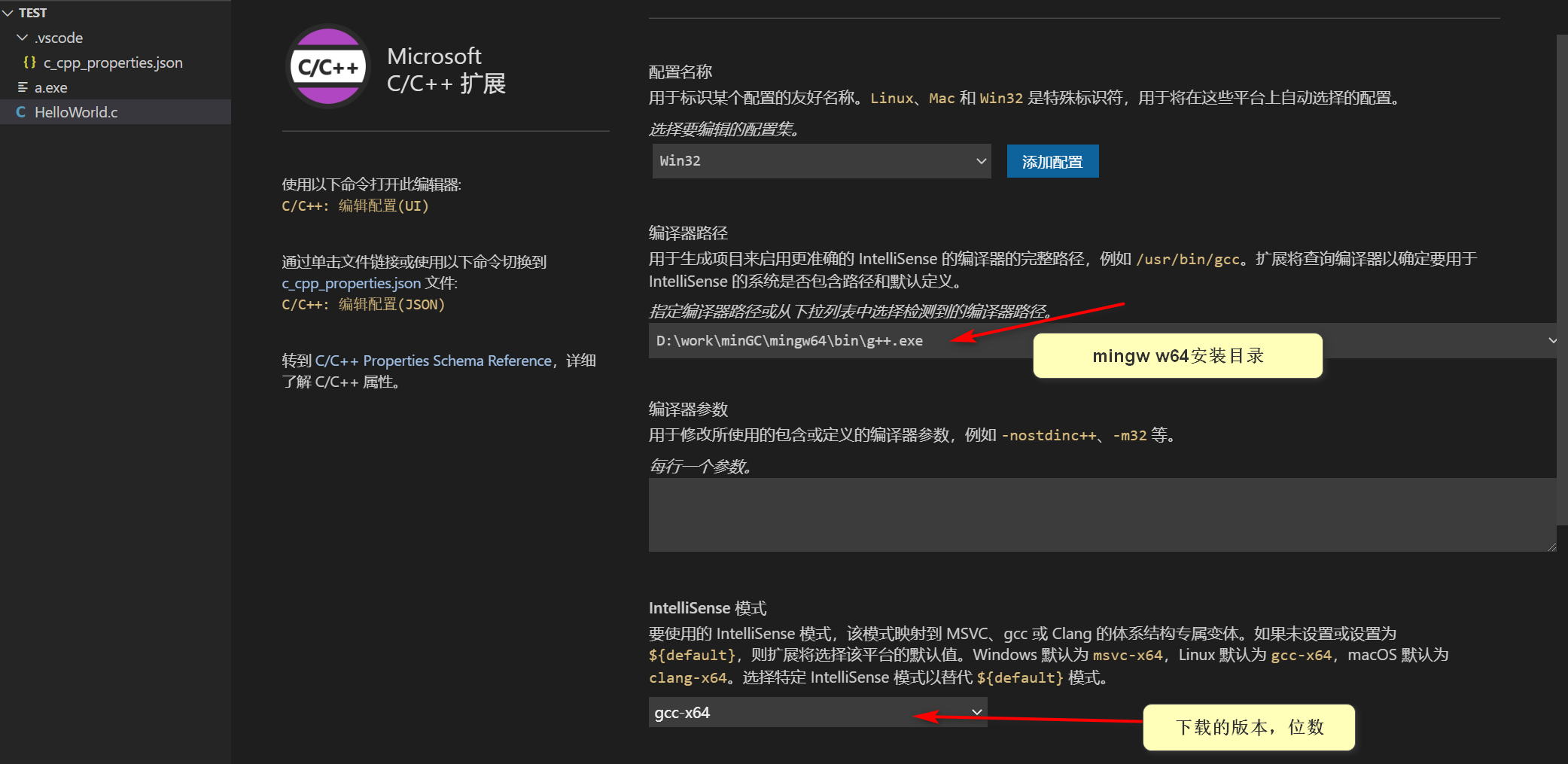The width and height of the screenshot is (1568, 764).
Task: Click the 编译器参数 section heading
Action: pos(689,409)
